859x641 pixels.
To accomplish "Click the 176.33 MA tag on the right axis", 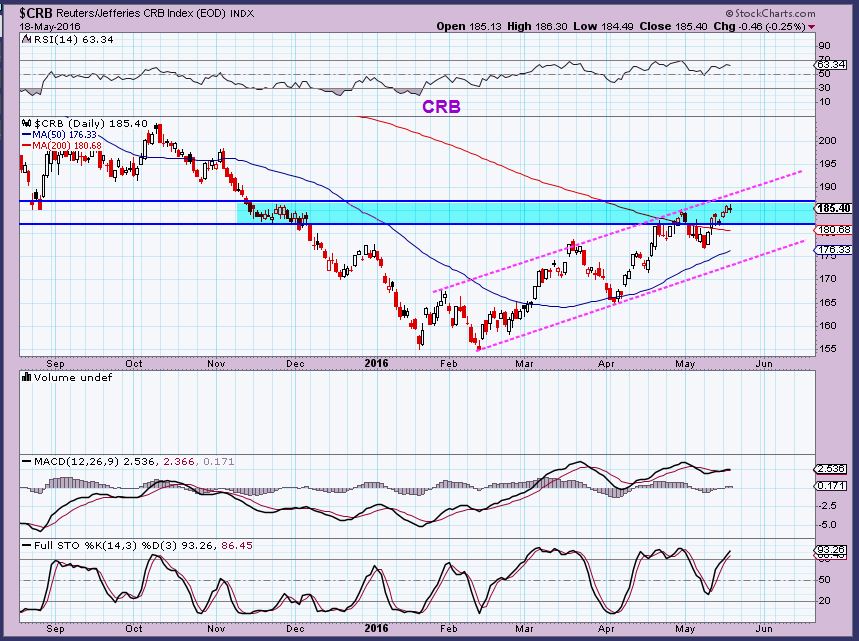I will [833, 250].
